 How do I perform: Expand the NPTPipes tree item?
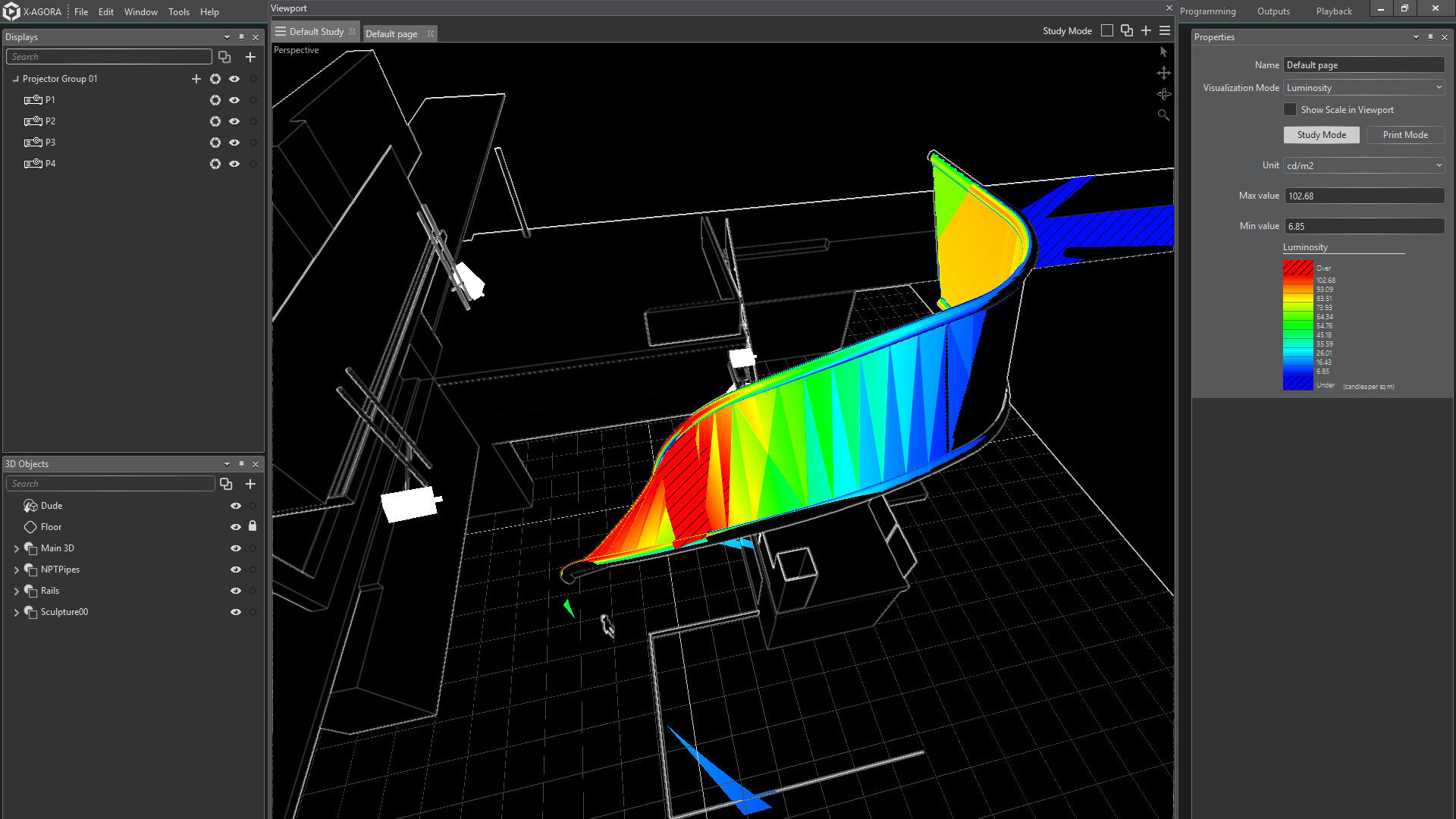[17, 570]
